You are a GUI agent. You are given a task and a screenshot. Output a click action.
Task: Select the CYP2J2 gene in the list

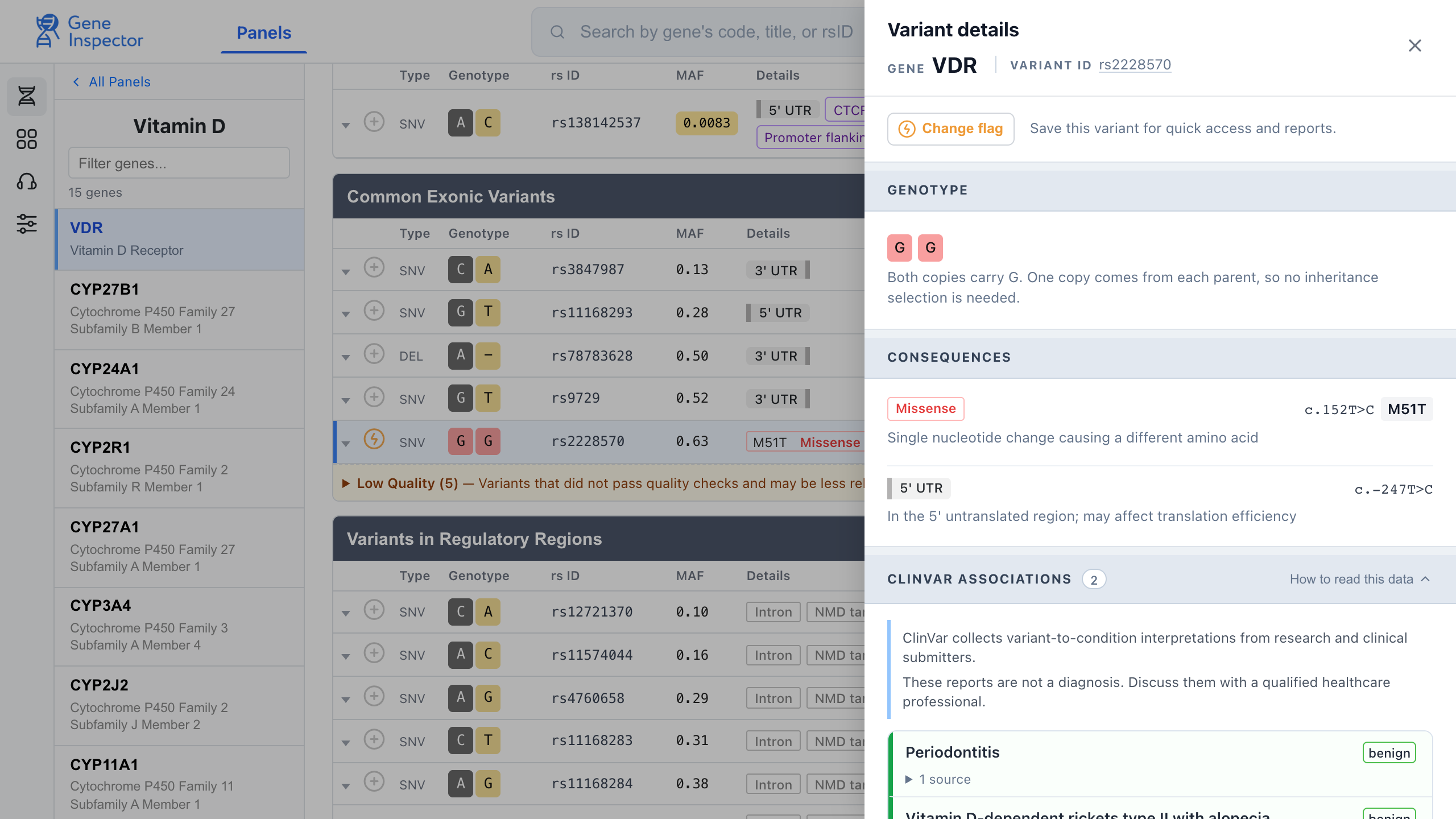point(180,705)
